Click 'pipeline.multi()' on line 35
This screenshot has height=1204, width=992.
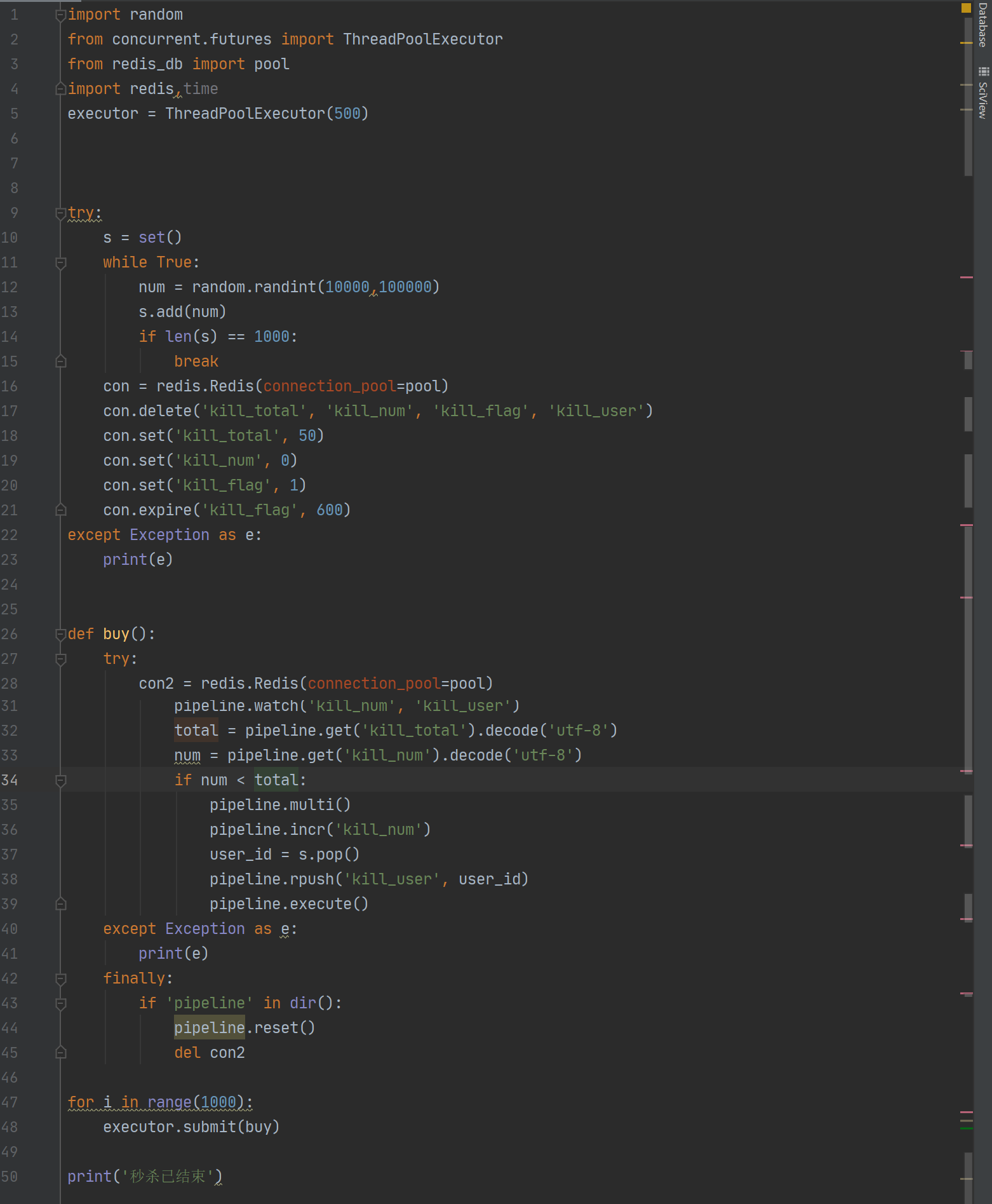[x=280, y=805]
